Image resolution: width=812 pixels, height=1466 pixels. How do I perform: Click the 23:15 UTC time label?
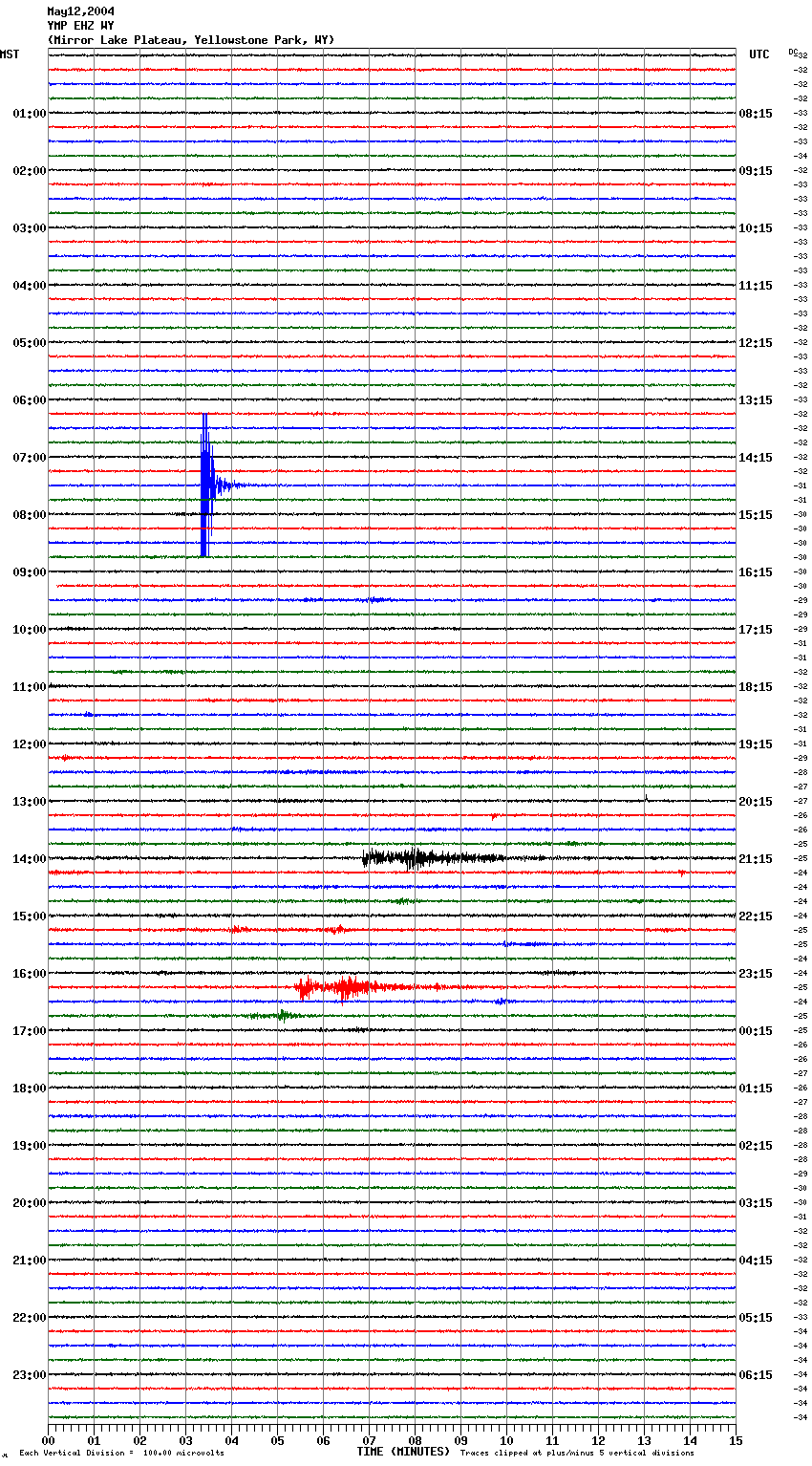[x=756, y=974]
